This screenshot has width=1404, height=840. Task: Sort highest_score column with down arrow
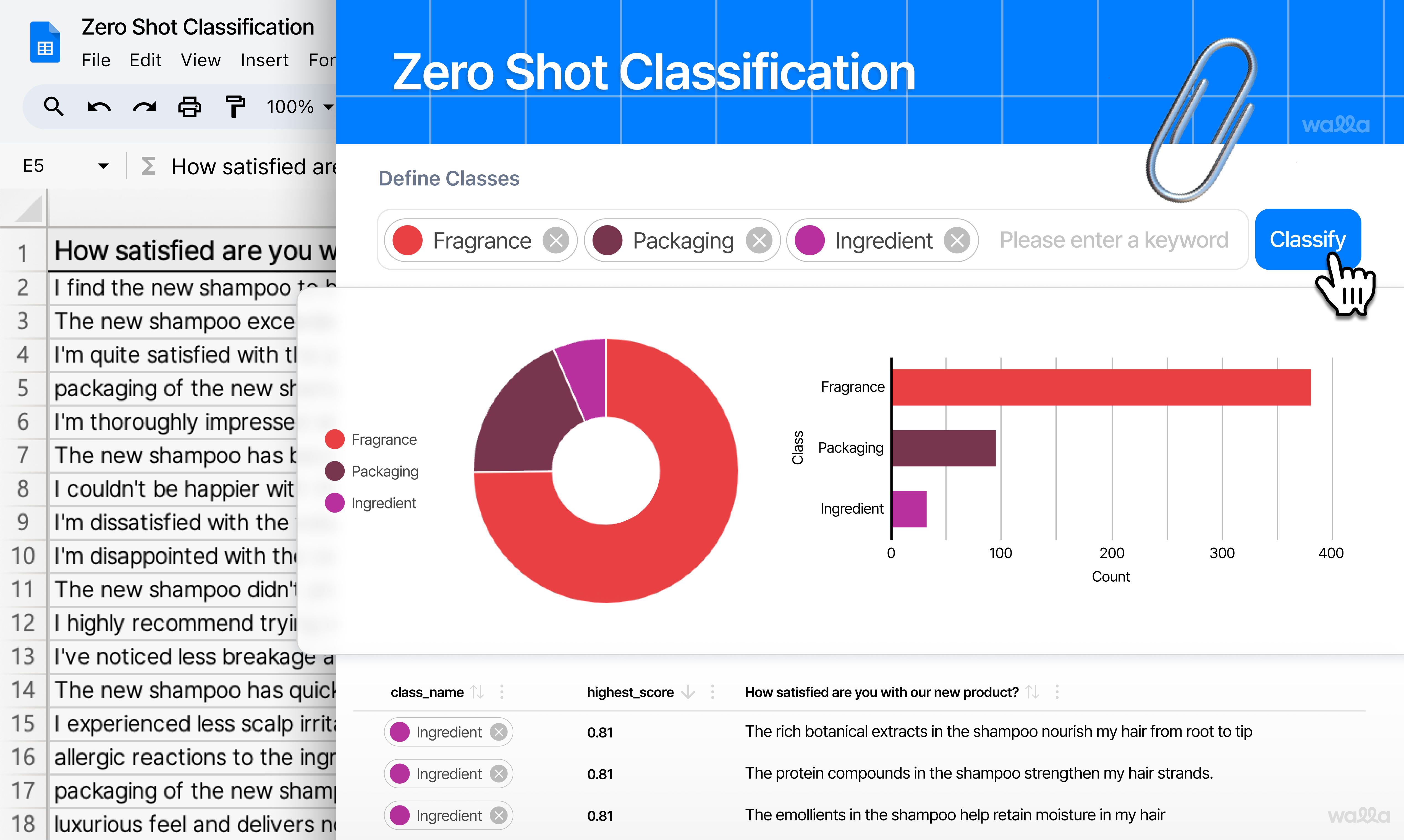coord(688,692)
